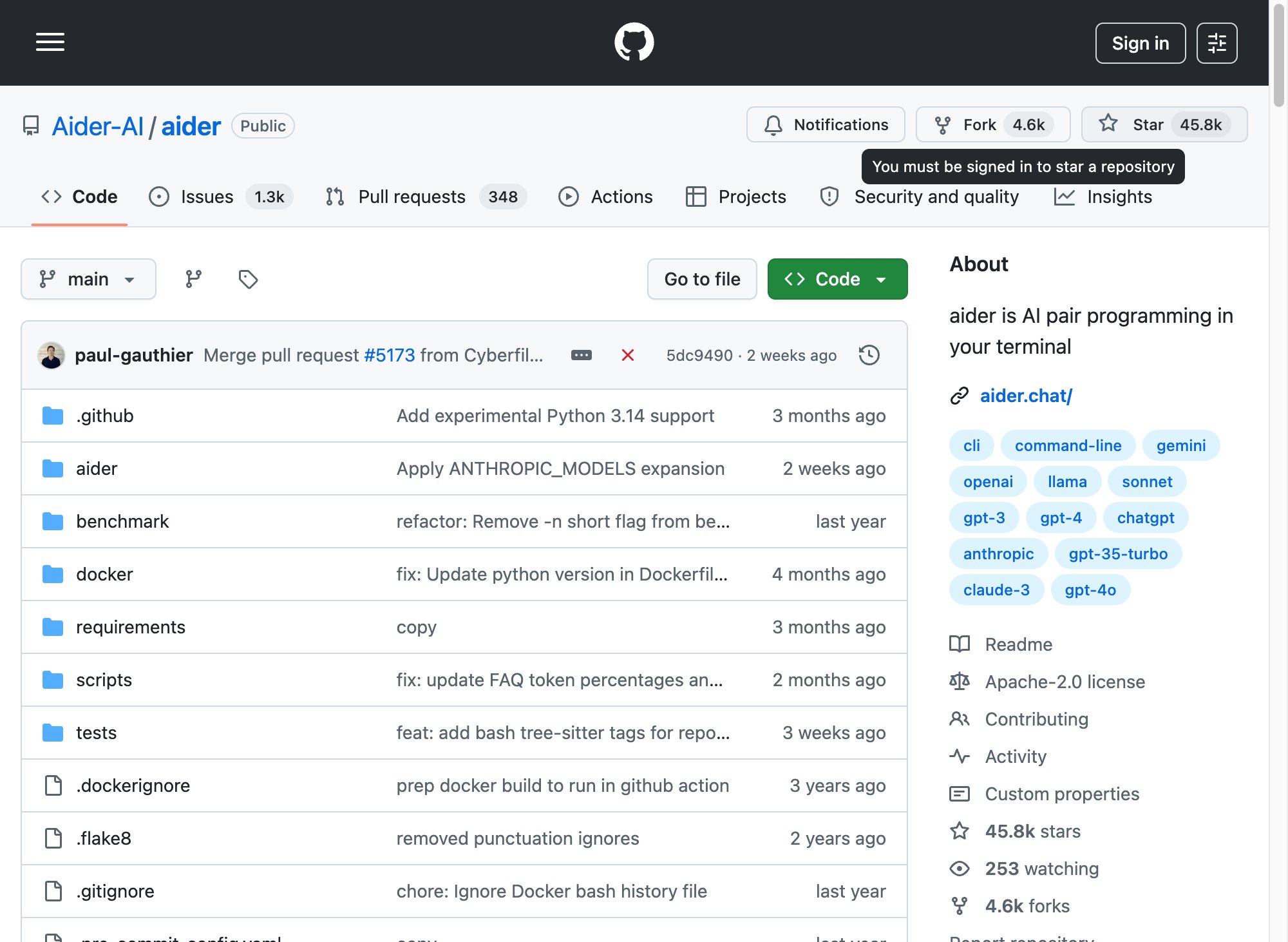Click the Go to file button

tap(702, 279)
